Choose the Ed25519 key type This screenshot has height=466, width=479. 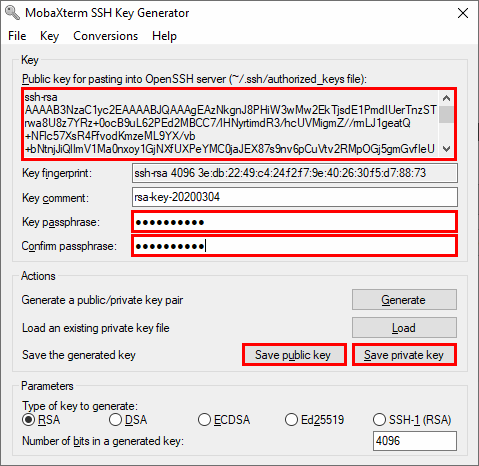point(314,420)
